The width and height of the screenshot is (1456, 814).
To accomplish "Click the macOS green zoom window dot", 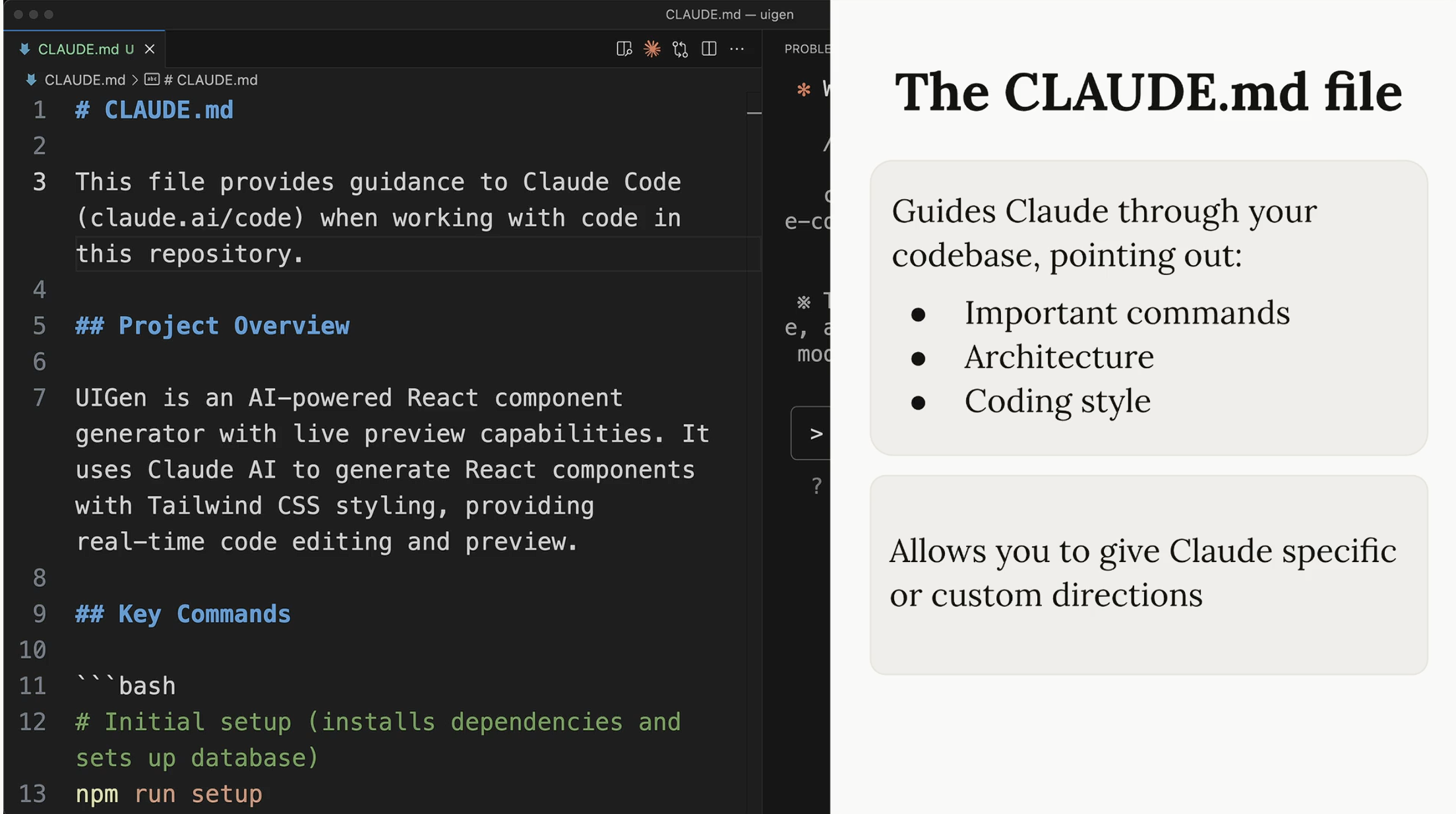I will click(x=49, y=15).
